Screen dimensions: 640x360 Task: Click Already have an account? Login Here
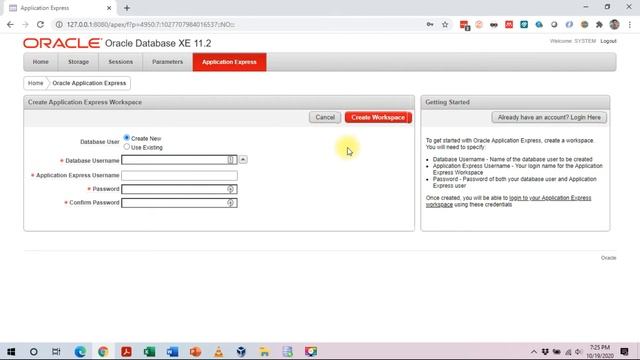(x=549, y=118)
